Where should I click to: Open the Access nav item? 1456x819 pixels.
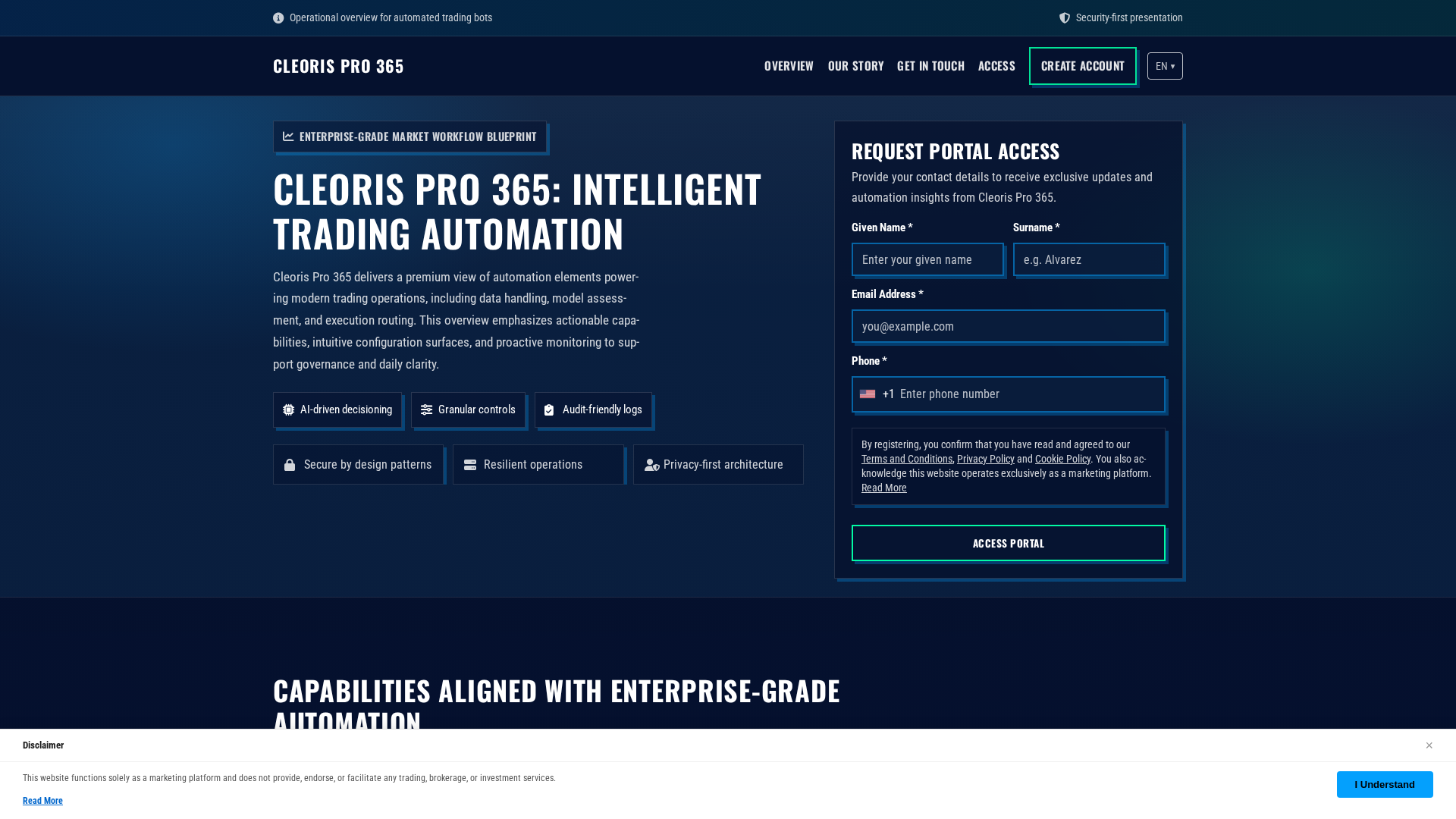coord(996,66)
